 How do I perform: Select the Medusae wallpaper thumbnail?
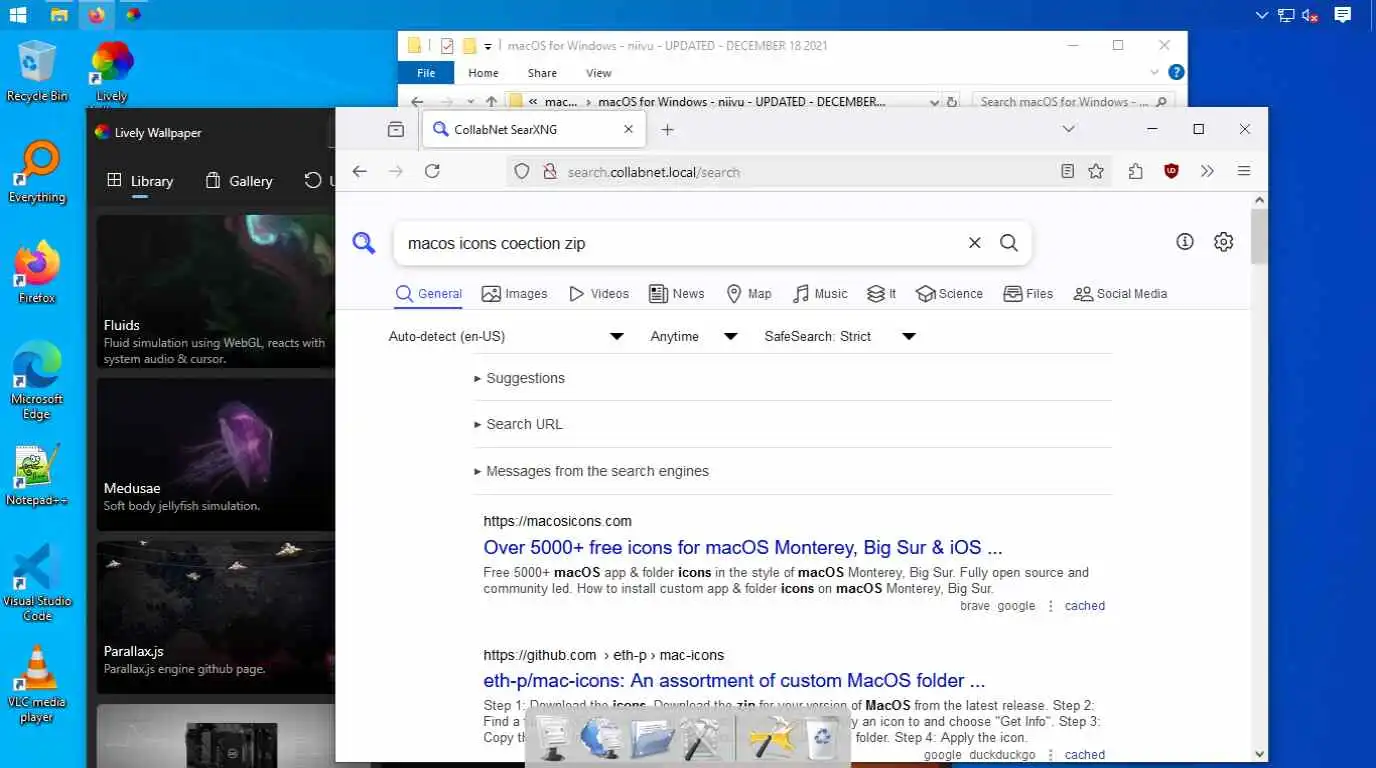pyautogui.click(x=215, y=455)
